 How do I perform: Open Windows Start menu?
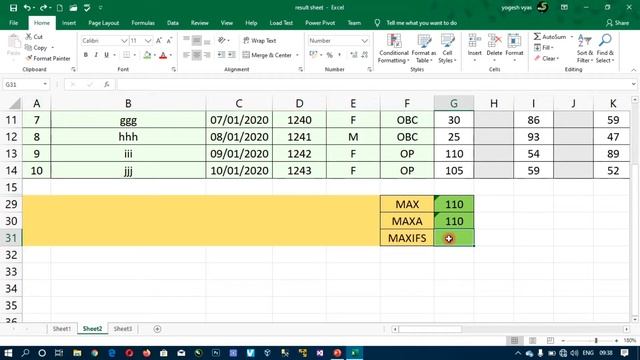click(8, 353)
